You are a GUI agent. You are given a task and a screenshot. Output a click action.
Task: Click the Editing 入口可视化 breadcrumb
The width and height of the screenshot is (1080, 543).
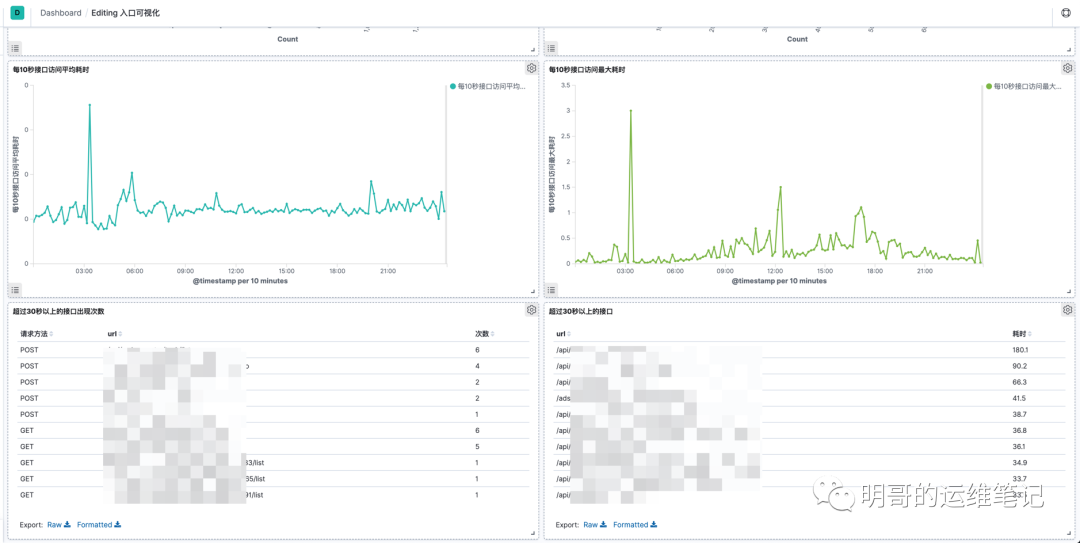tap(126, 13)
